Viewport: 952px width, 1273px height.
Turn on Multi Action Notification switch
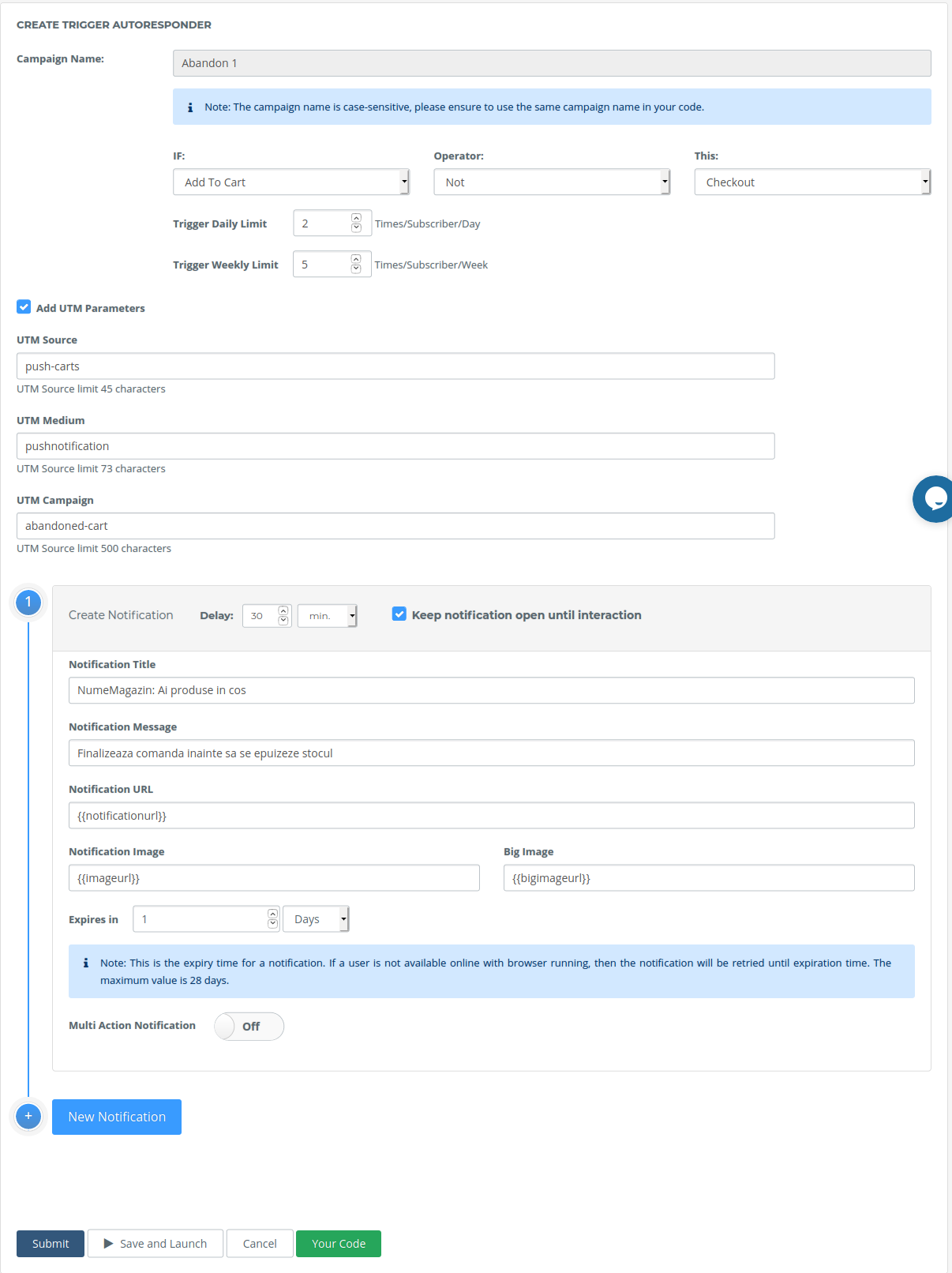coord(249,1026)
